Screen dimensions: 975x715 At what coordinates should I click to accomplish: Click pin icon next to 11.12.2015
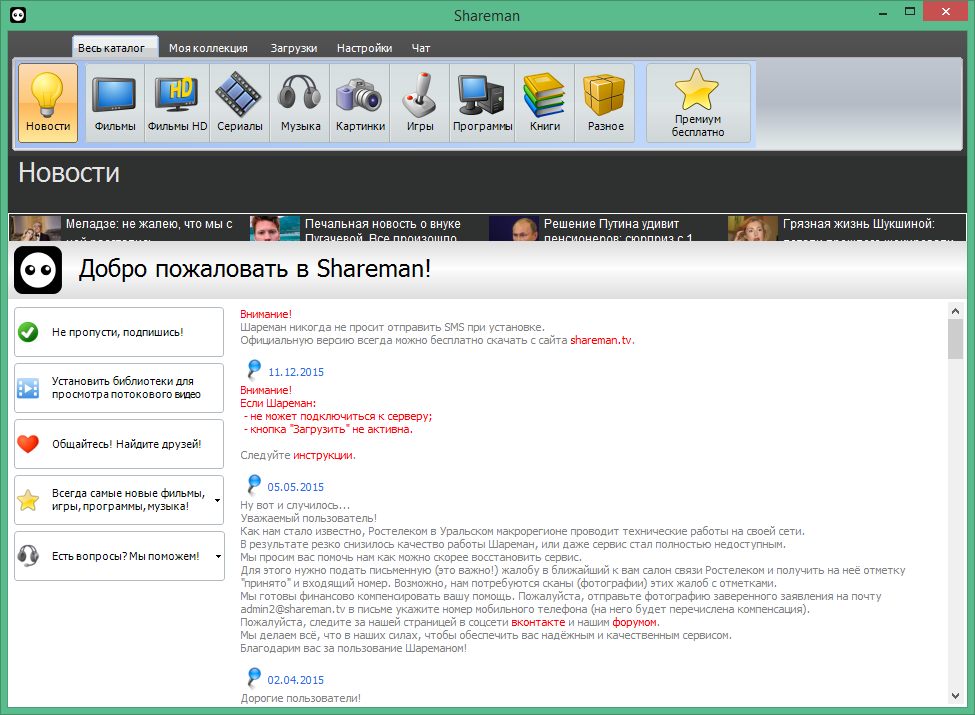254,369
